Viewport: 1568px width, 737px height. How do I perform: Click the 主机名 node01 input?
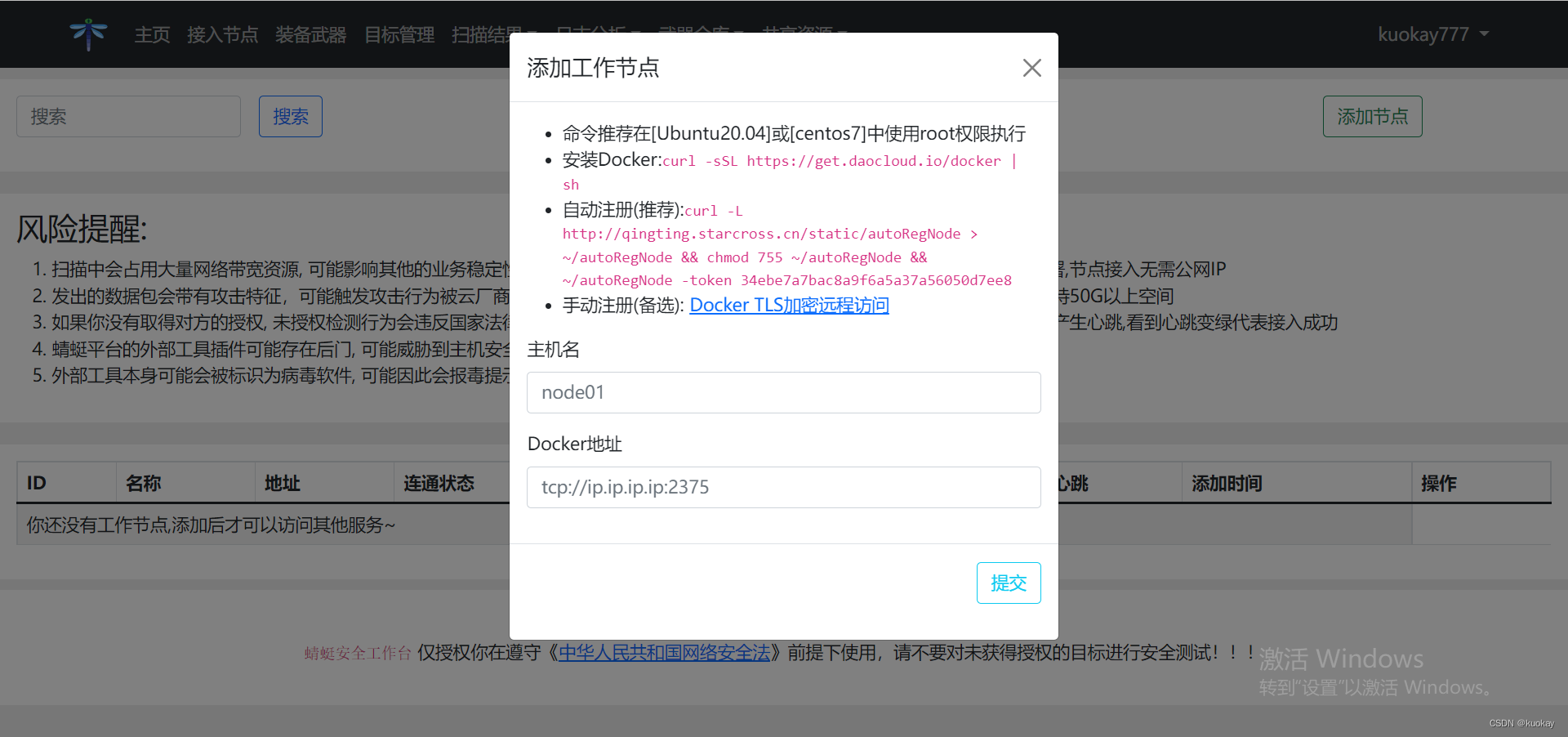(x=784, y=392)
